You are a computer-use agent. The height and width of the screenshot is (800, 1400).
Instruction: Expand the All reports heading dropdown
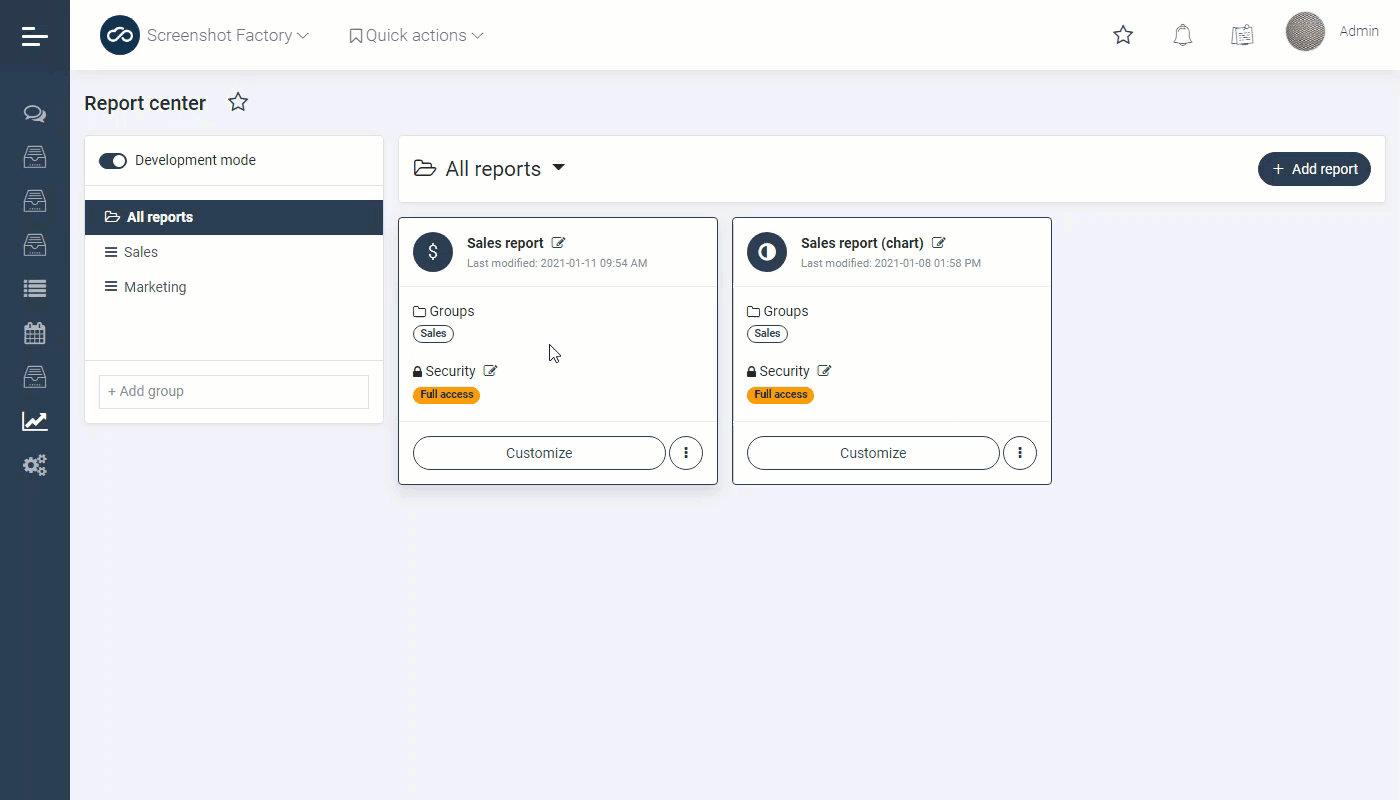pyautogui.click(x=558, y=168)
